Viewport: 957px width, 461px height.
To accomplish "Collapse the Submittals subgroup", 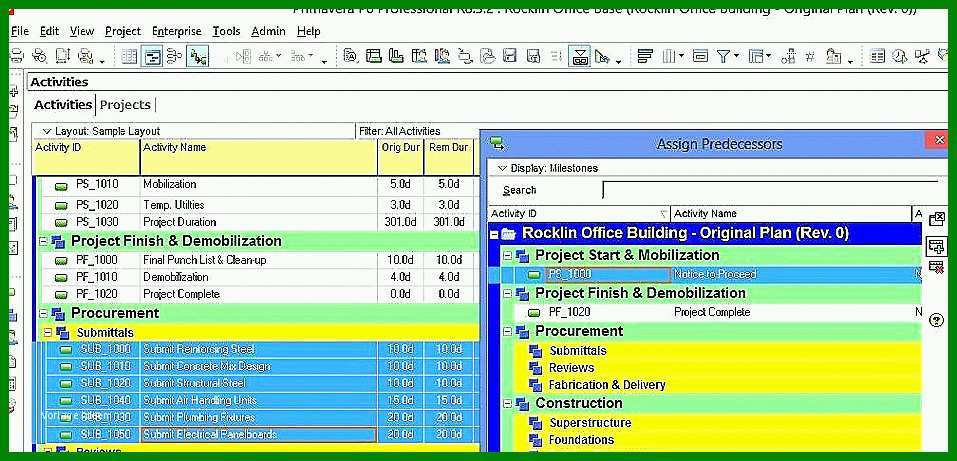I will [x=48, y=333].
